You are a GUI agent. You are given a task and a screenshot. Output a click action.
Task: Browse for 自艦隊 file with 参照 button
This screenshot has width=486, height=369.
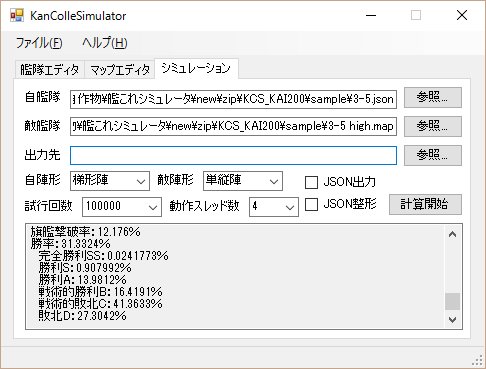point(433,97)
